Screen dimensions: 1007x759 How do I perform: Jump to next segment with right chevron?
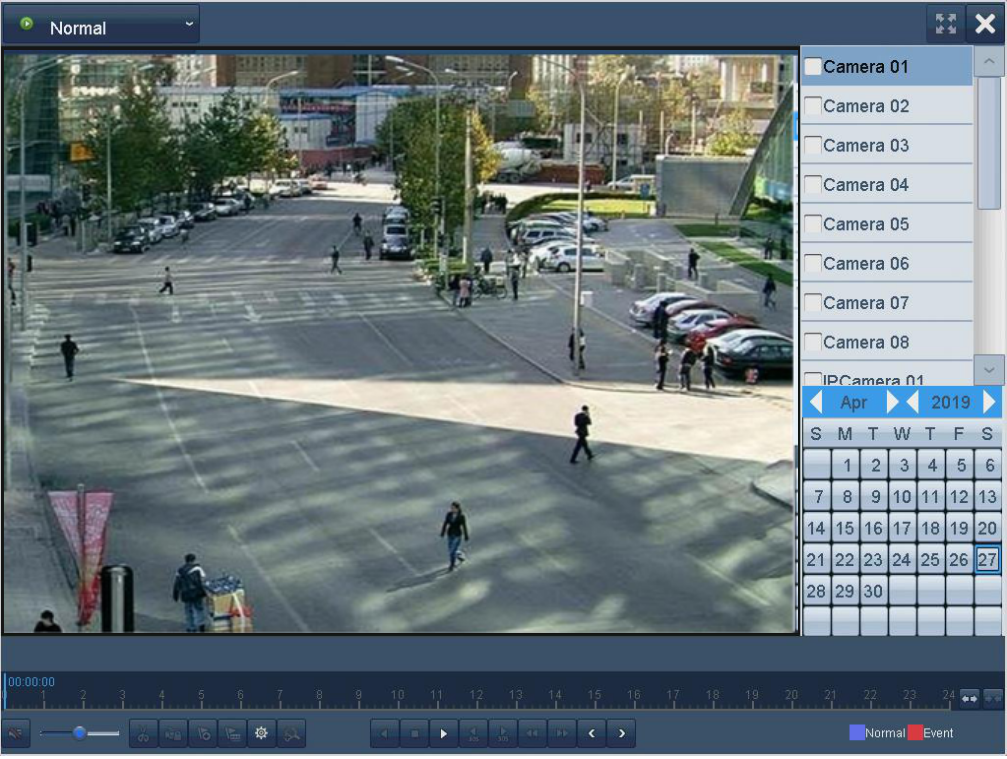(621, 733)
